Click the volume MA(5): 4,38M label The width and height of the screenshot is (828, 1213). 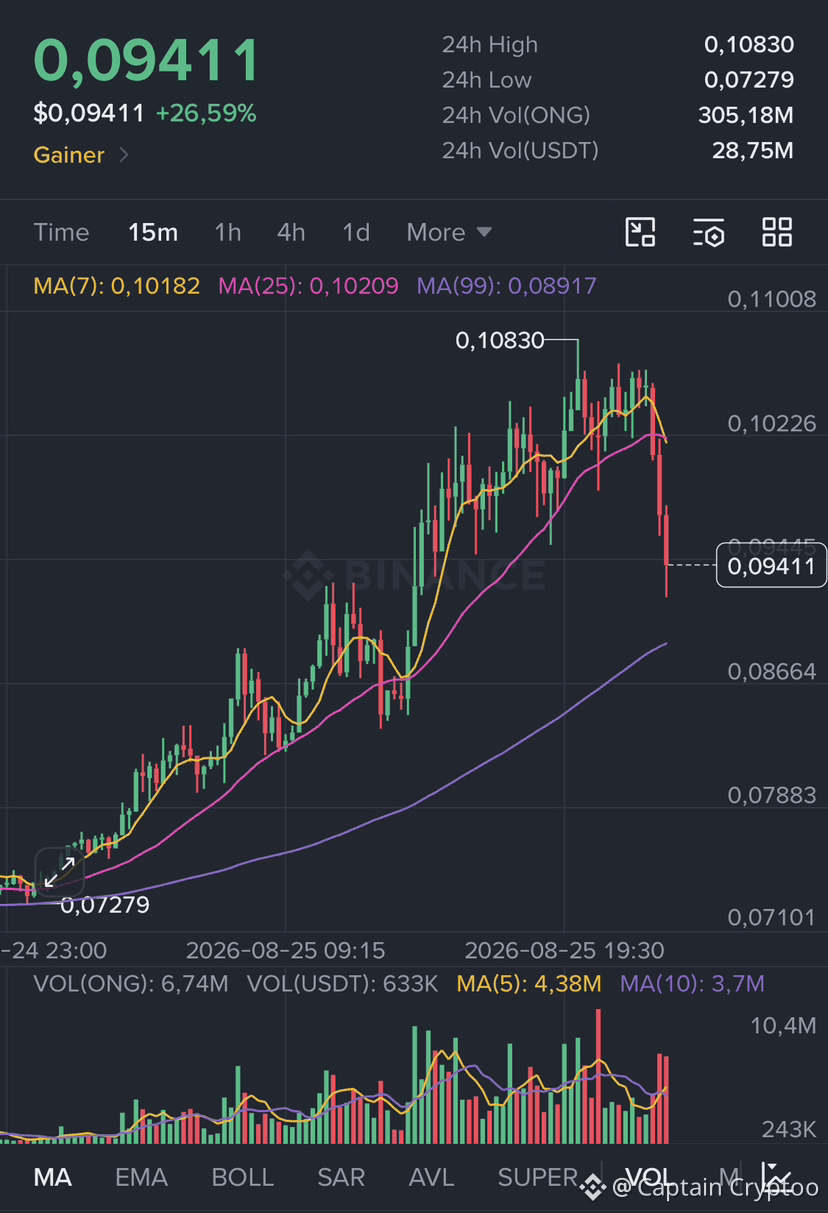[529, 984]
